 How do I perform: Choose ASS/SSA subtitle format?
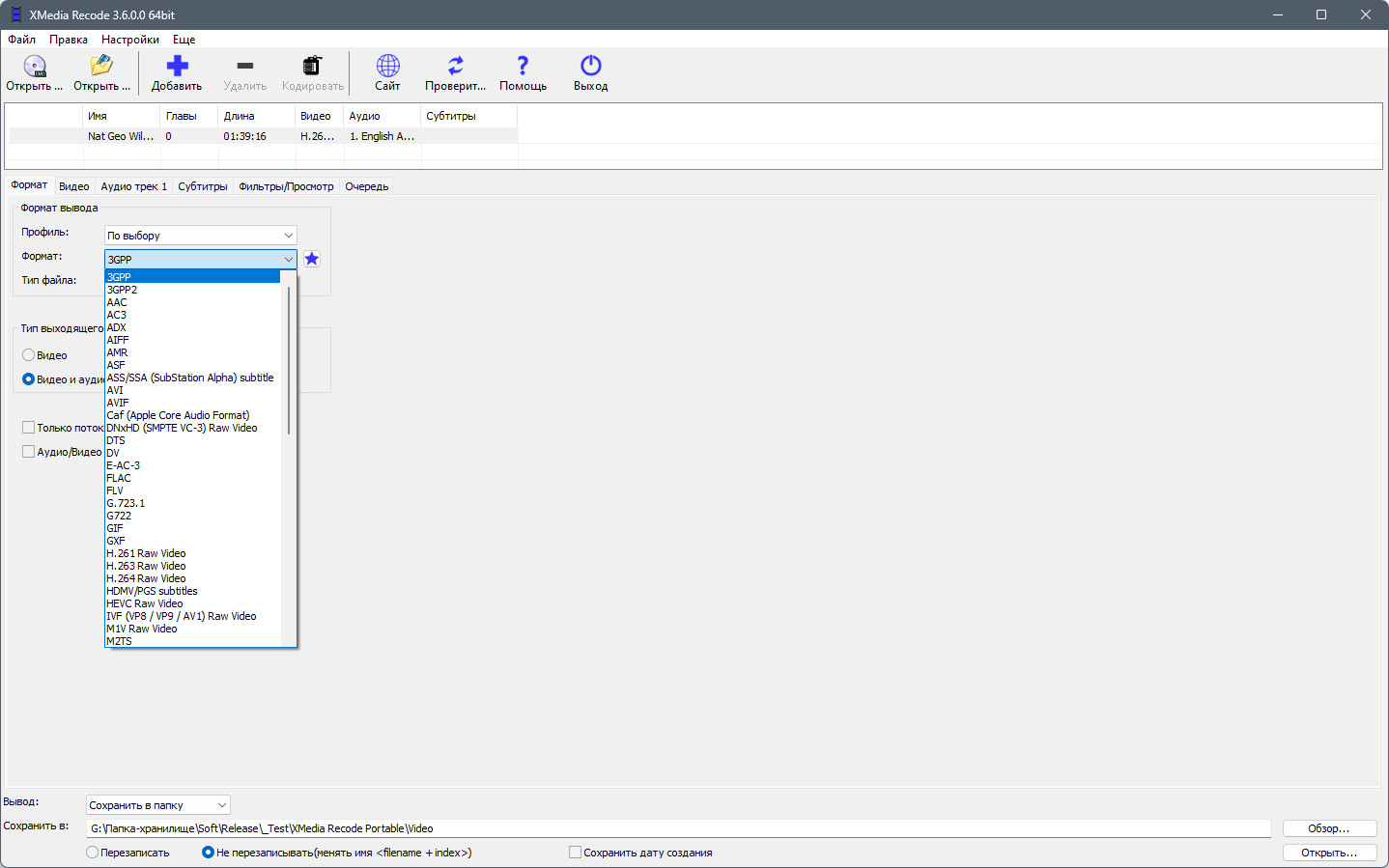[x=192, y=378]
